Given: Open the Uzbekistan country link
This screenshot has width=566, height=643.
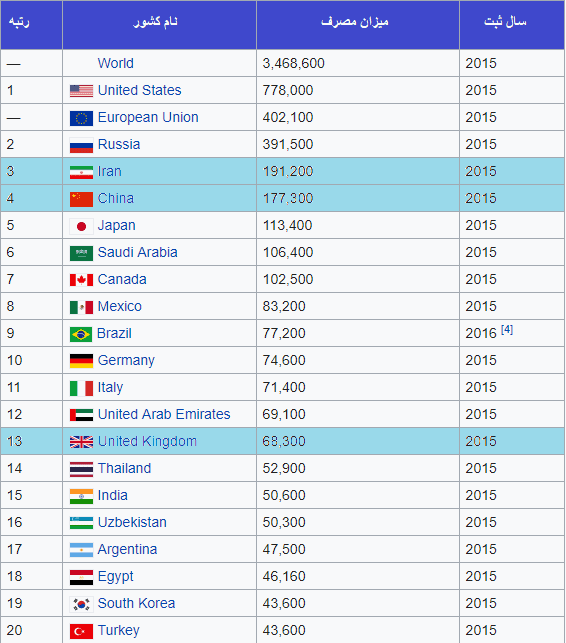Looking at the screenshot, I should pyautogui.click(x=132, y=522).
